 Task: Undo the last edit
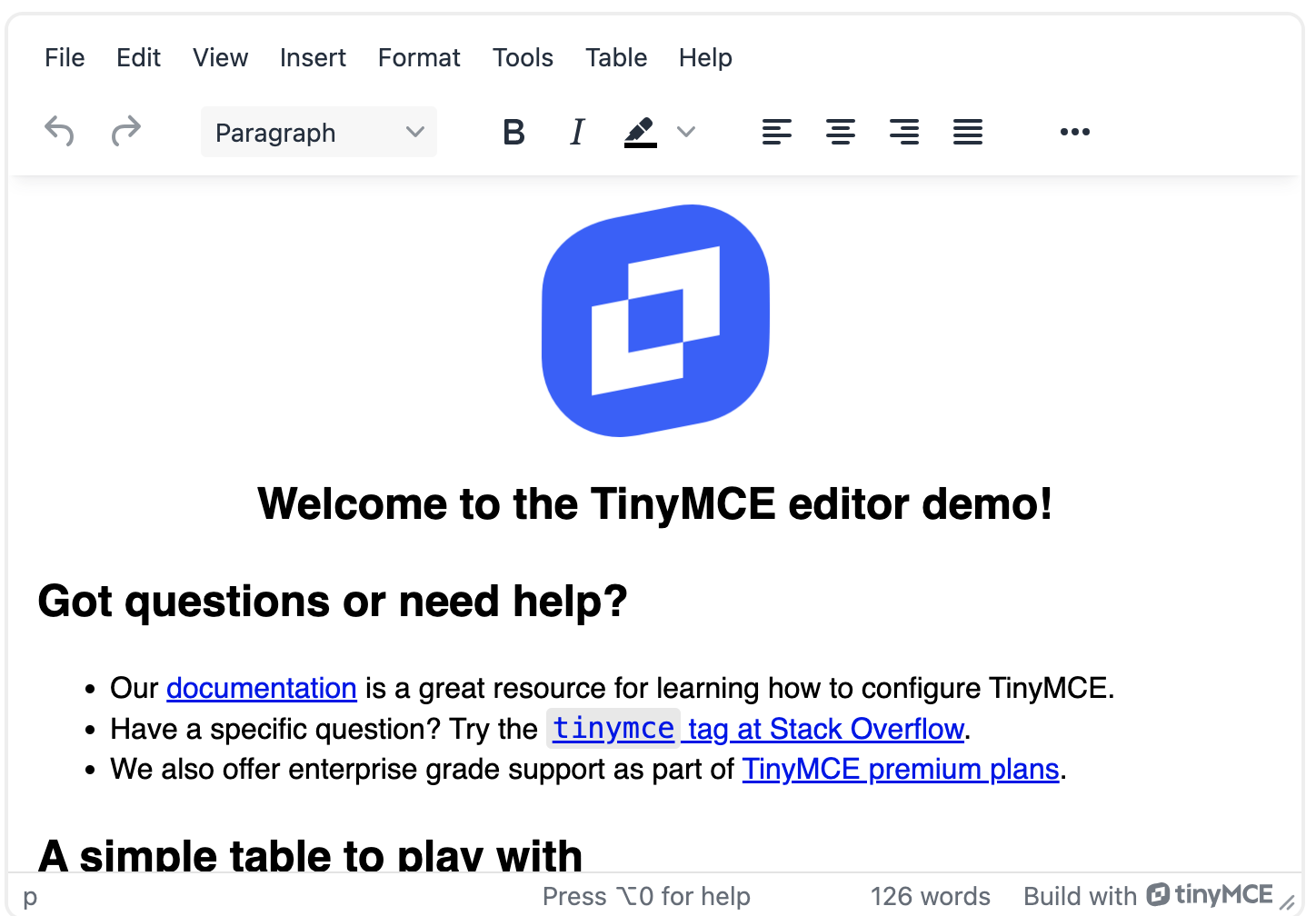(x=60, y=132)
